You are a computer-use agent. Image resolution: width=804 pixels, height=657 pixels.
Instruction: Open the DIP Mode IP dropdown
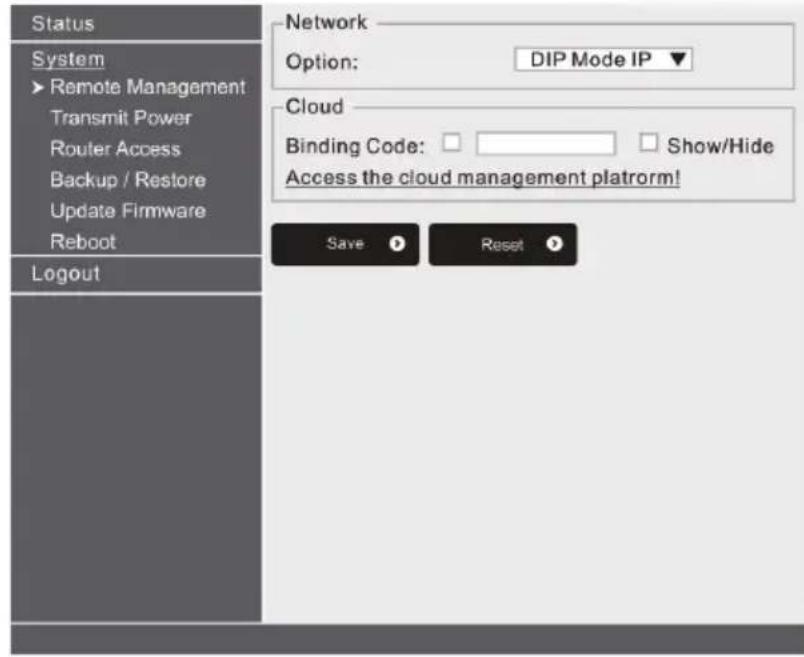(604, 59)
